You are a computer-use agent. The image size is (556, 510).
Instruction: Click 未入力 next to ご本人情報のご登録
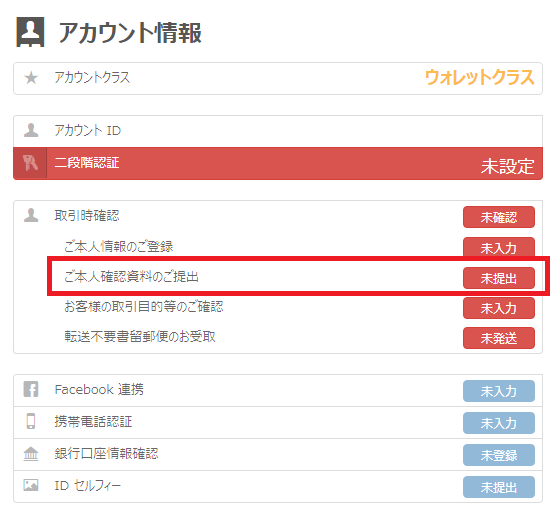click(499, 247)
